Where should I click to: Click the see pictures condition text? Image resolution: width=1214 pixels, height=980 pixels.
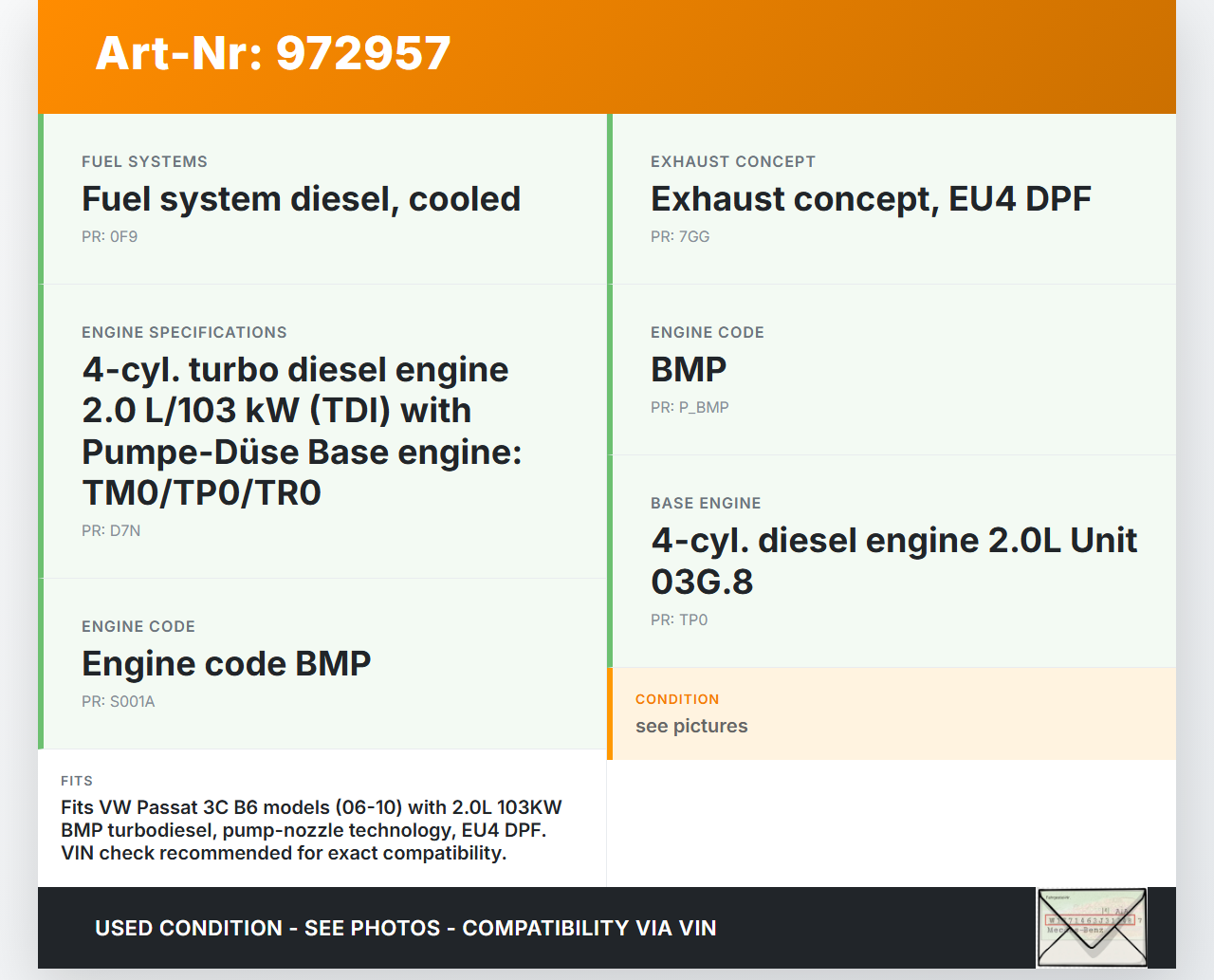click(x=690, y=727)
